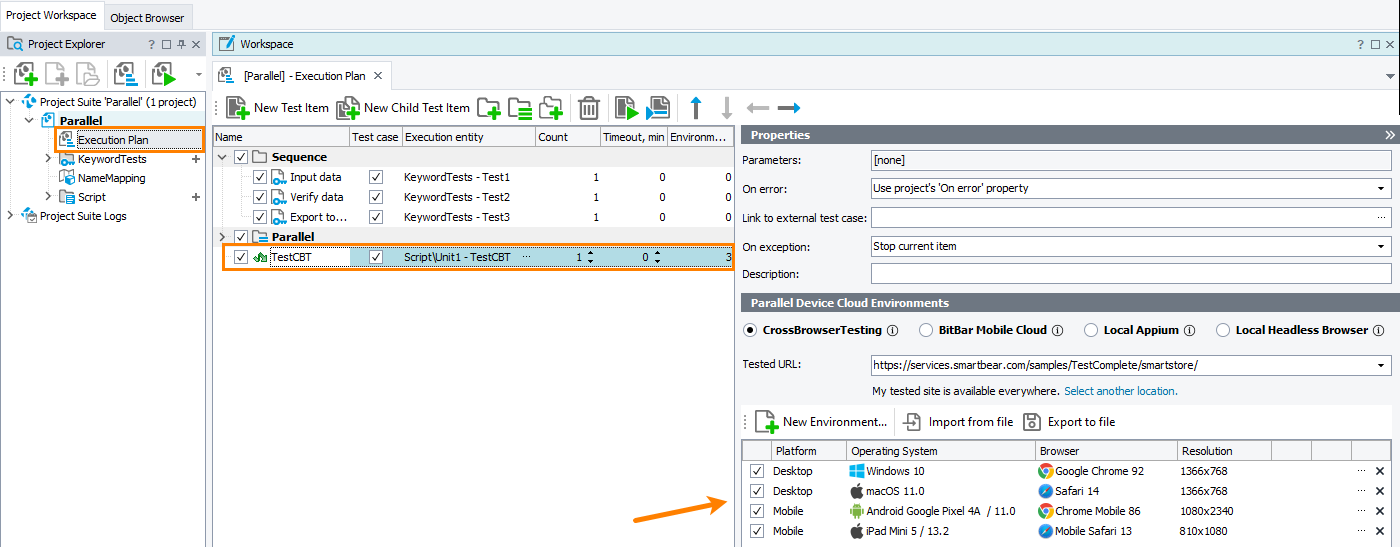This screenshot has width=1400, height=547.
Task: Select the Local Headless Browser option
Action: [1223, 330]
